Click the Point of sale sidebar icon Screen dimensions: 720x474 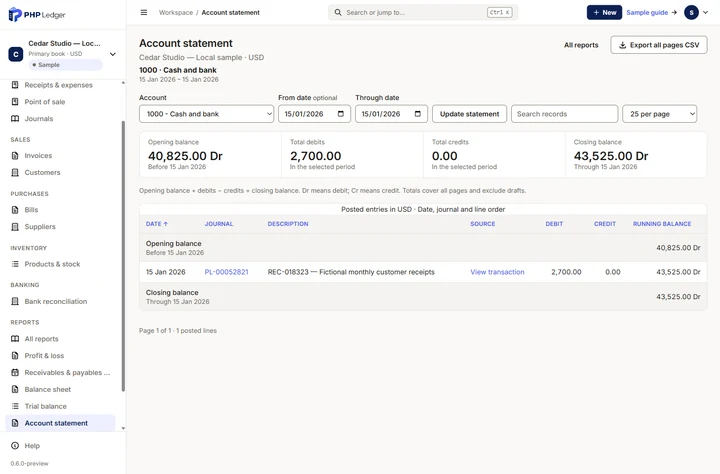(x=15, y=102)
